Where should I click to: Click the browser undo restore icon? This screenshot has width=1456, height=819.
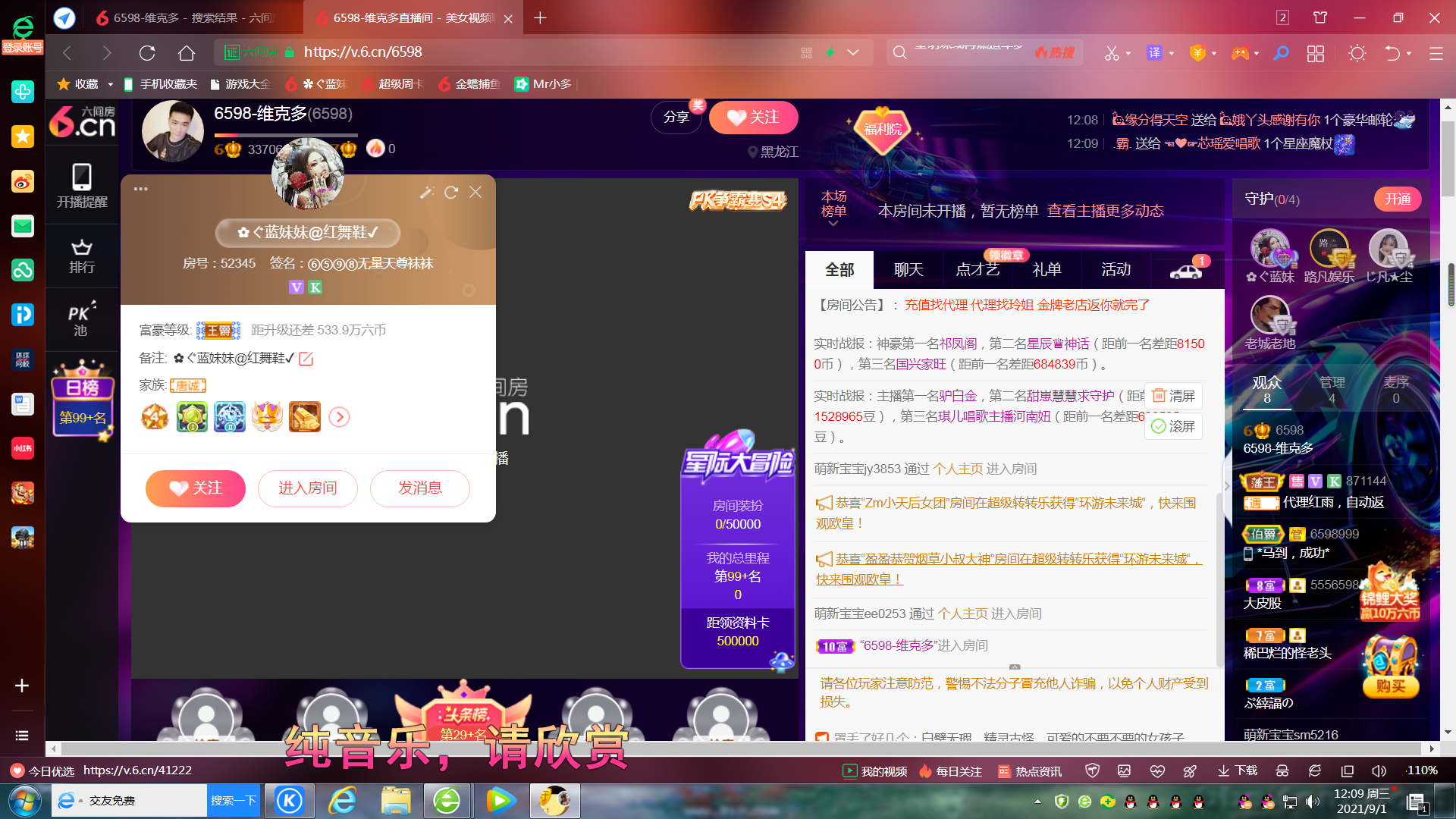1392,53
